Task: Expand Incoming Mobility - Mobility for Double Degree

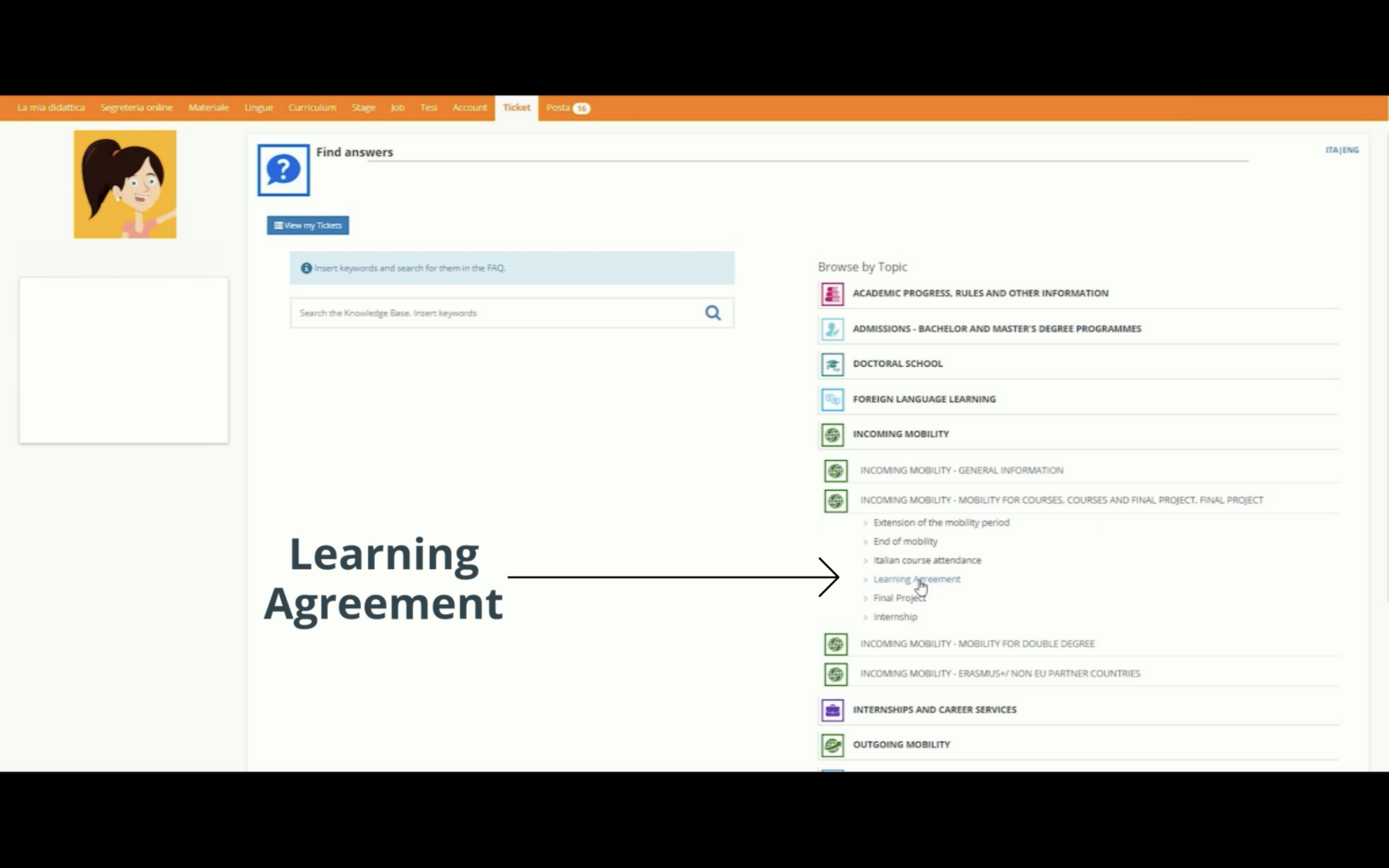Action: 977,644
